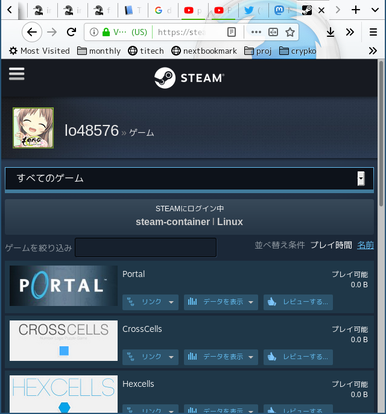Click Portal's レビューする button
The height and width of the screenshot is (414, 386).
[x=298, y=302]
